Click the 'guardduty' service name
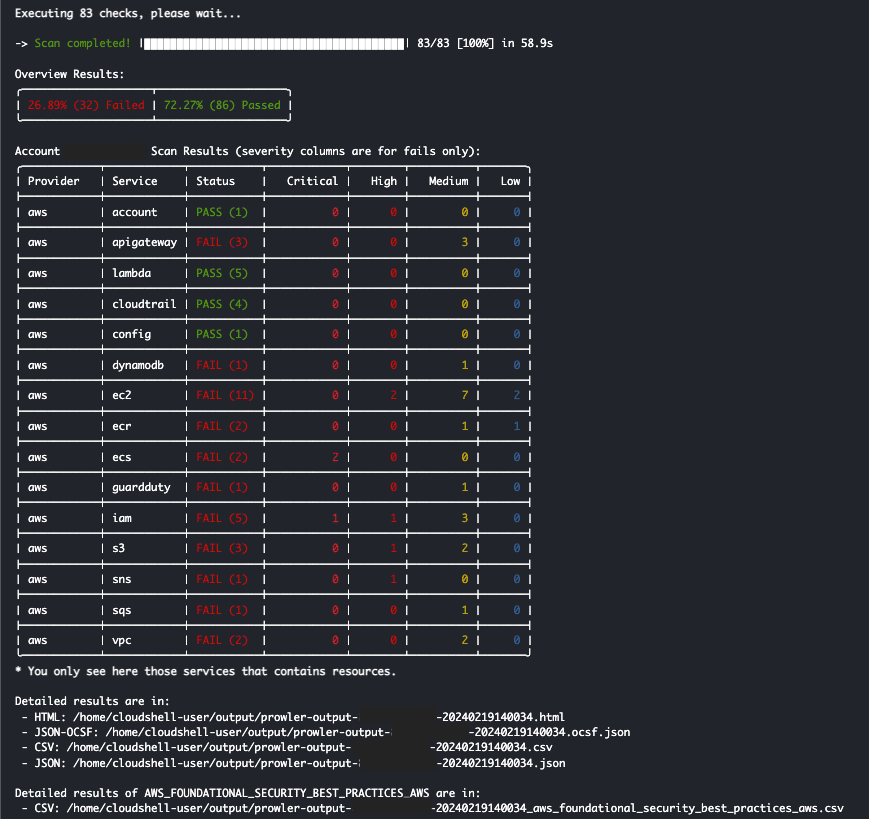The image size is (869, 819). [x=141, y=488]
